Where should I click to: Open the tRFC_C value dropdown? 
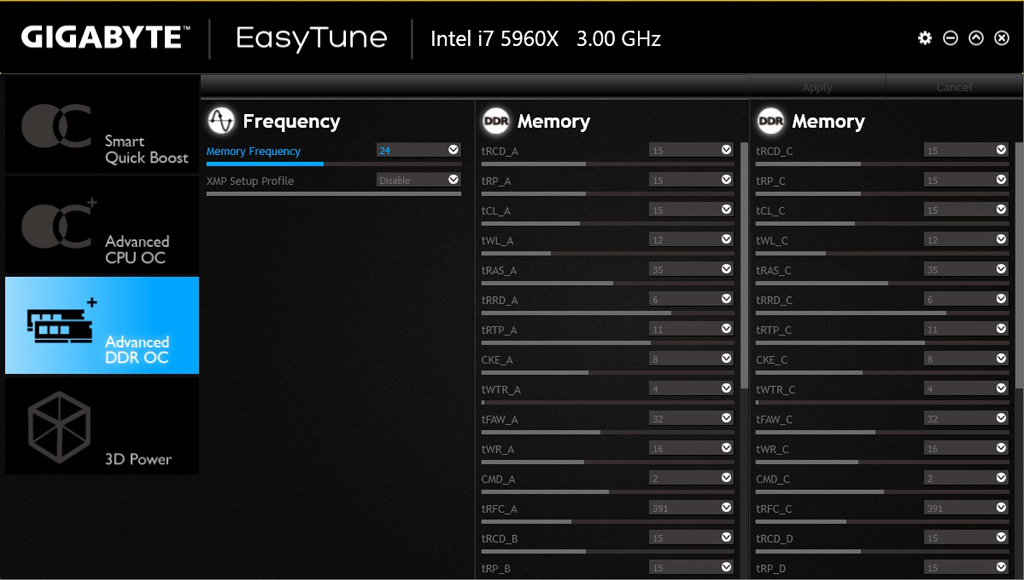pos(1001,508)
